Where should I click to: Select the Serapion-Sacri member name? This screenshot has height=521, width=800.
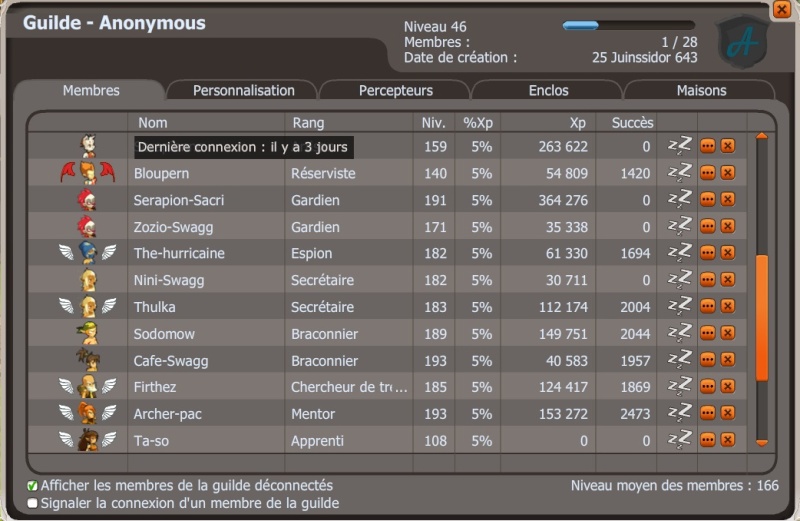pos(179,200)
